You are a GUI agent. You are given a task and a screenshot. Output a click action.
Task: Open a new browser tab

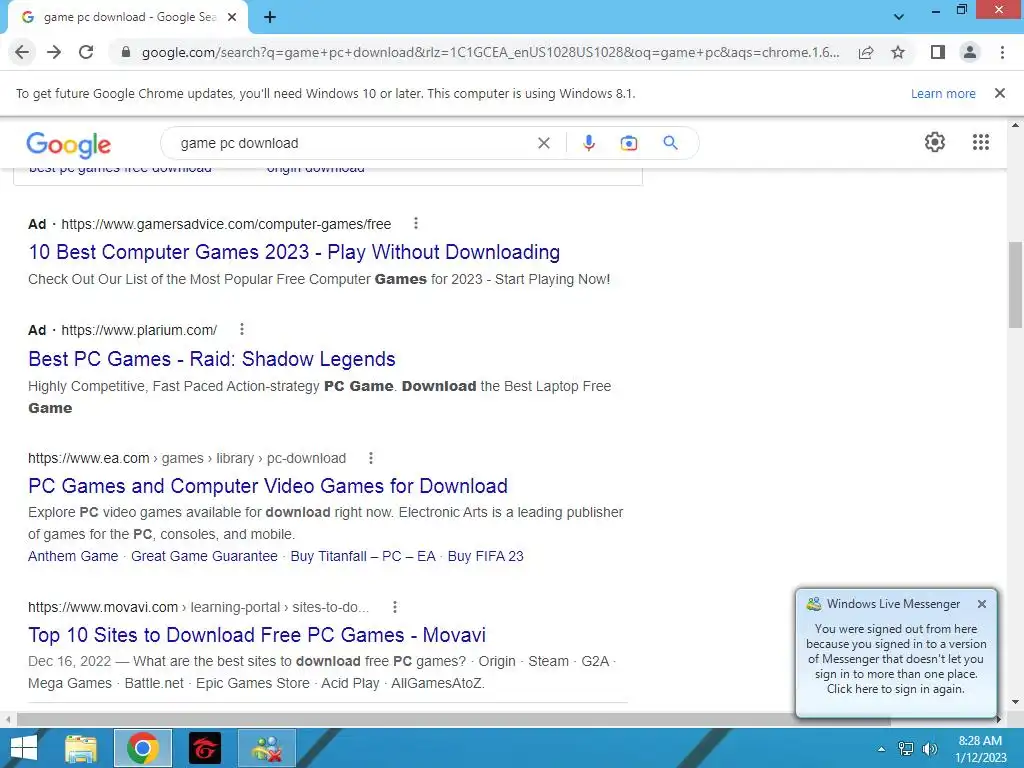[x=270, y=17]
